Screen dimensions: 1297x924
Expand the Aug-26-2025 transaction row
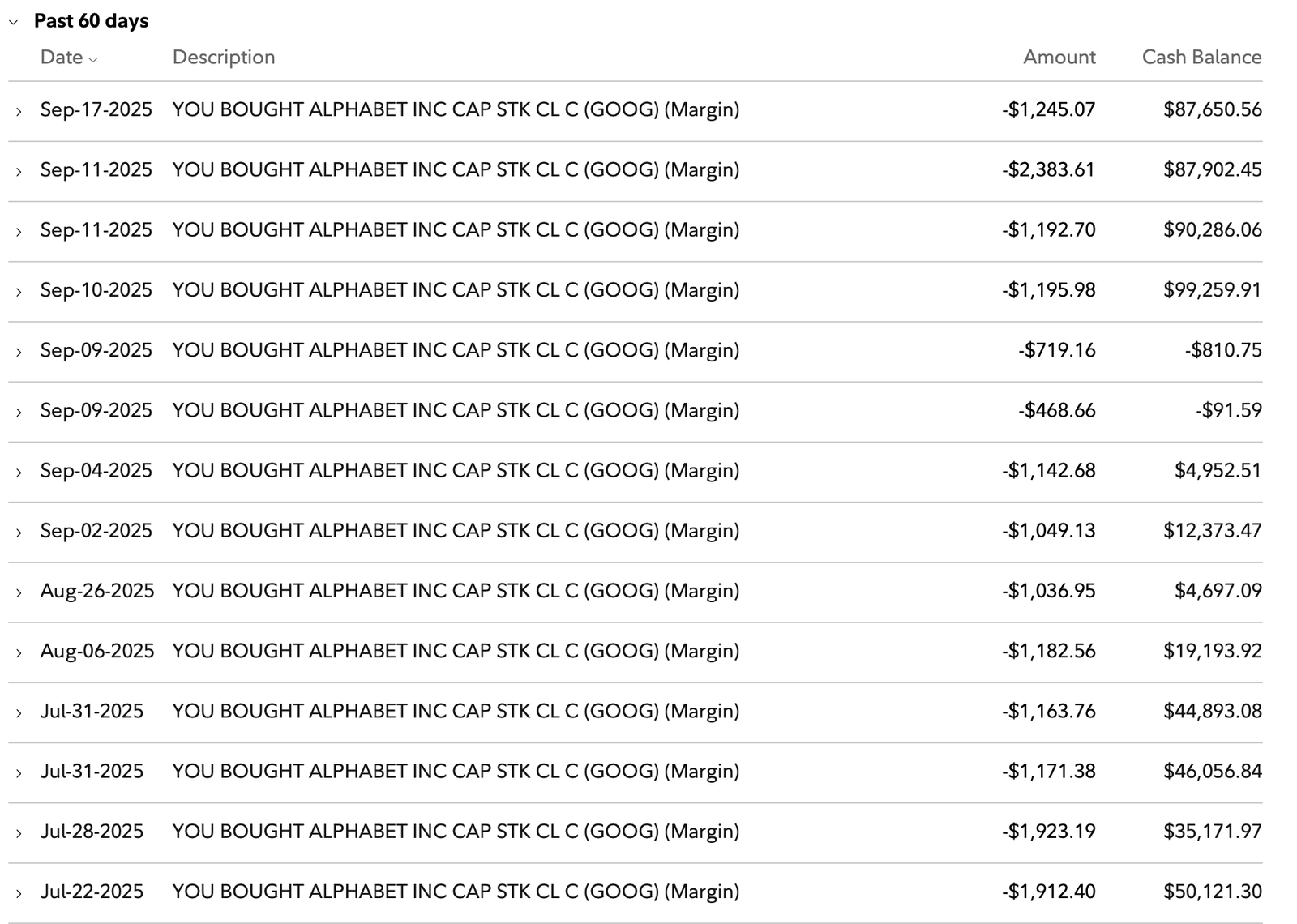pos(19,592)
